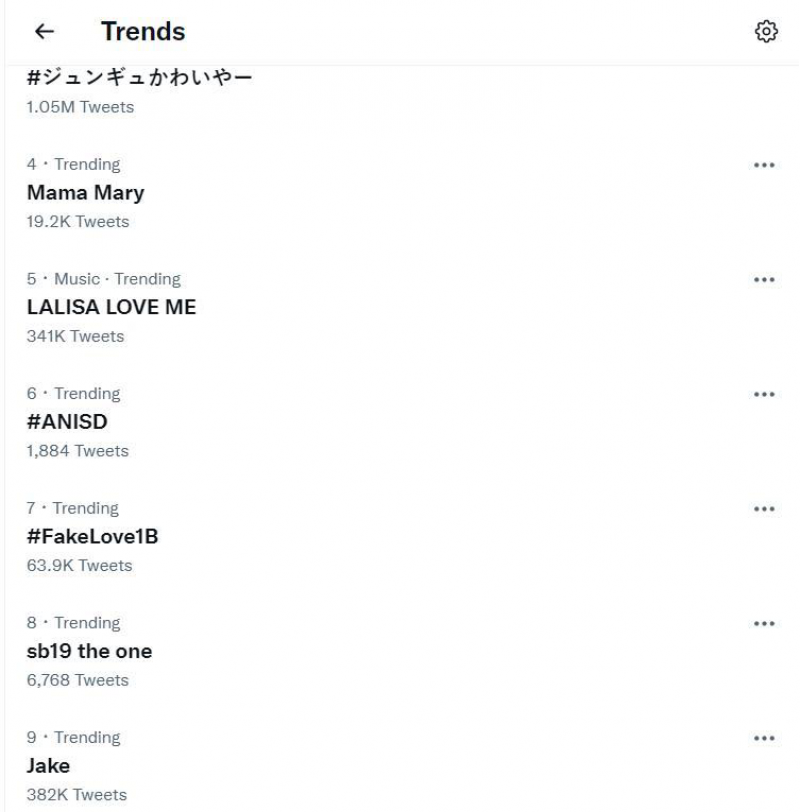
Task: View the #FakeLove1B hashtag trend
Action: 92,537
